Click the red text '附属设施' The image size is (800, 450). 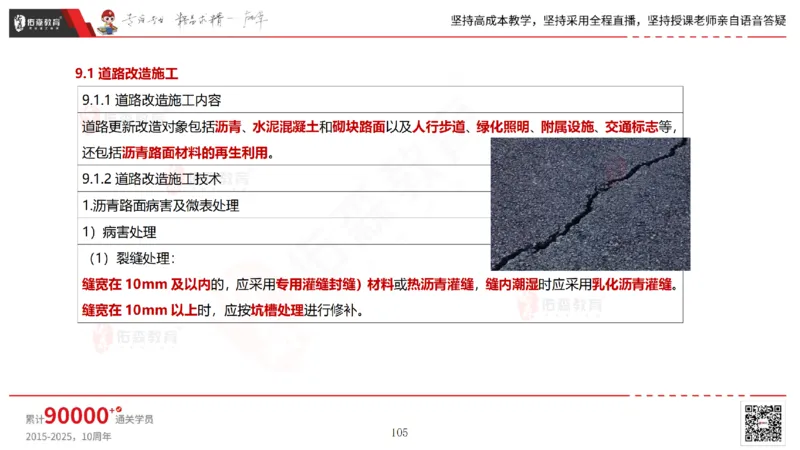pyautogui.click(x=567, y=127)
